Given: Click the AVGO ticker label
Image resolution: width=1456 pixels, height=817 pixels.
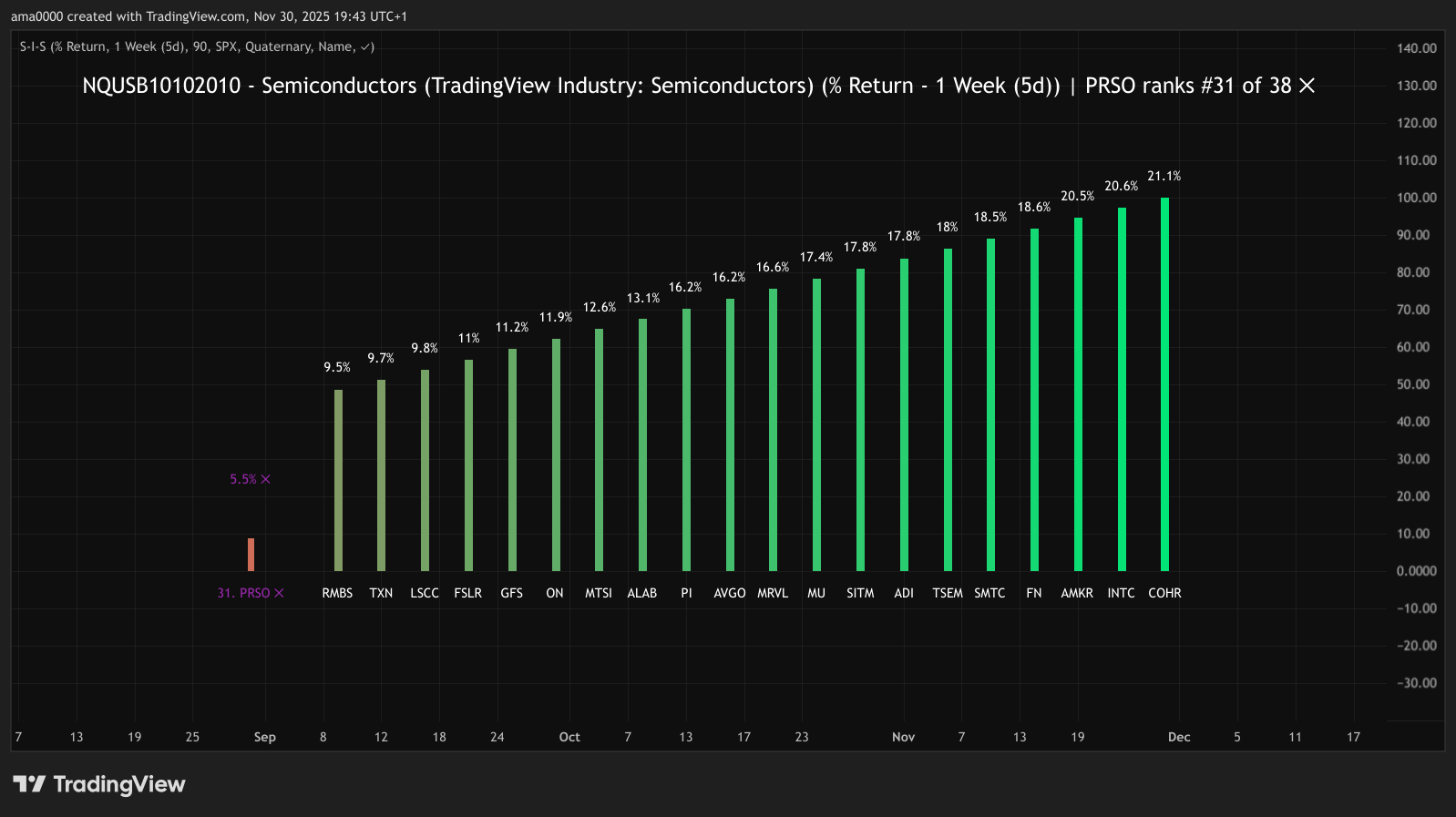Looking at the screenshot, I should point(730,593).
